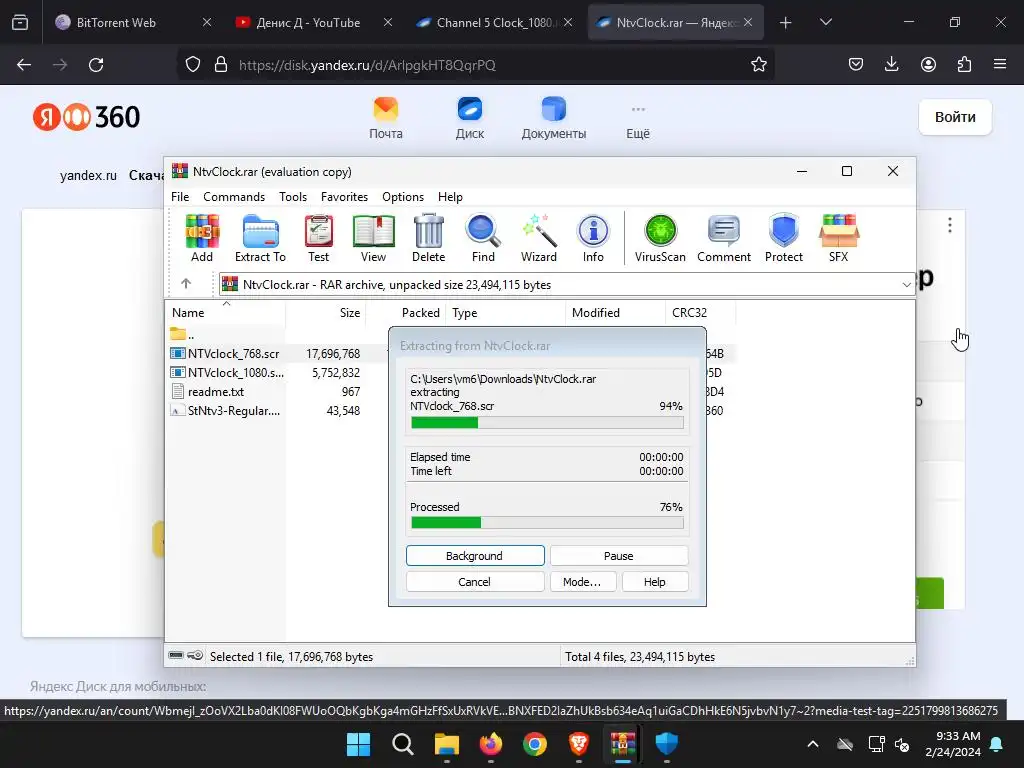
Task: Open the Wizard wand icon
Action: [x=539, y=238]
